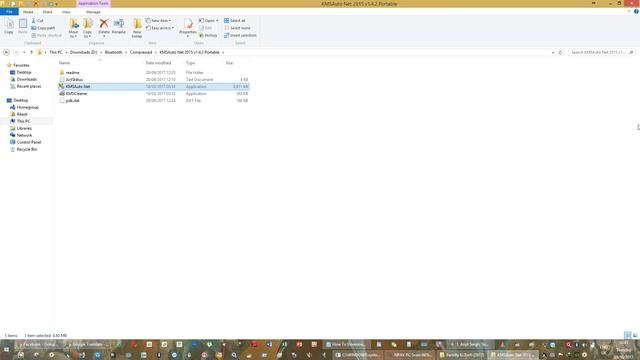640x360 pixels.
Task: Sort by the Type column header
Action: [190, 63]
